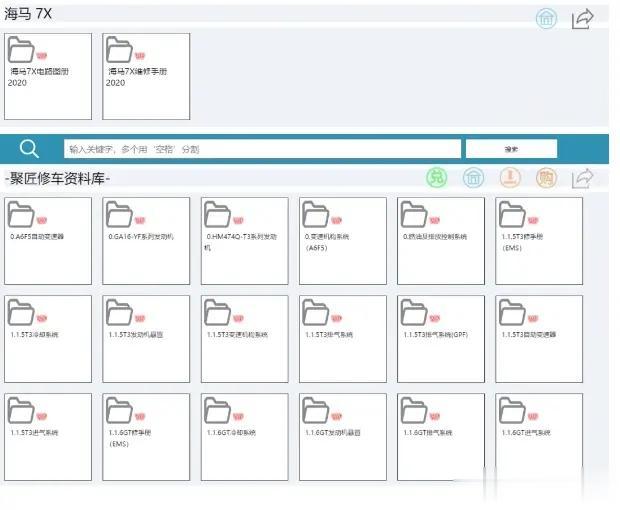Image resolution: width=620 pixels, height=510 pixels.
Task: Open folder 1.1.6GT排气系统
Action: tap(441, 437)
